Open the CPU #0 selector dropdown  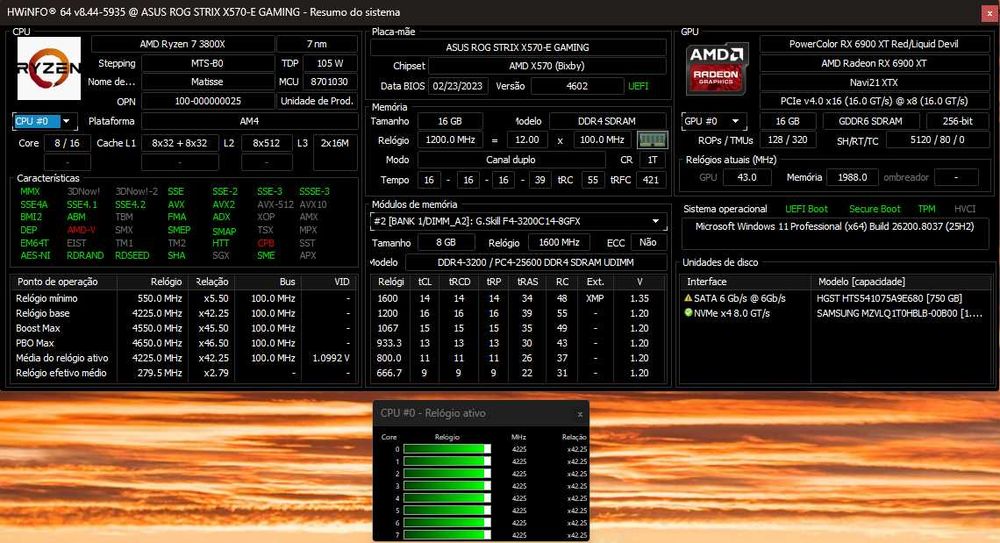click(45, 121)
